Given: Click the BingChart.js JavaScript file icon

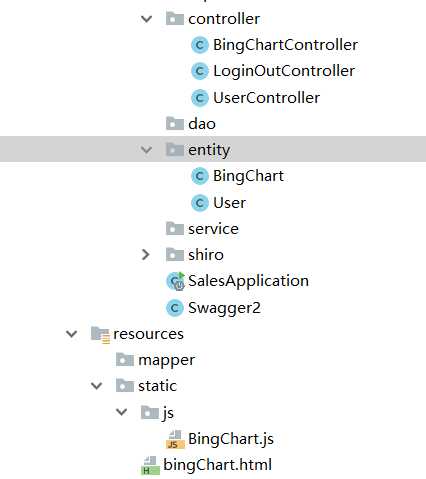Looking at the screenshot, I should [x=175, y=439].
